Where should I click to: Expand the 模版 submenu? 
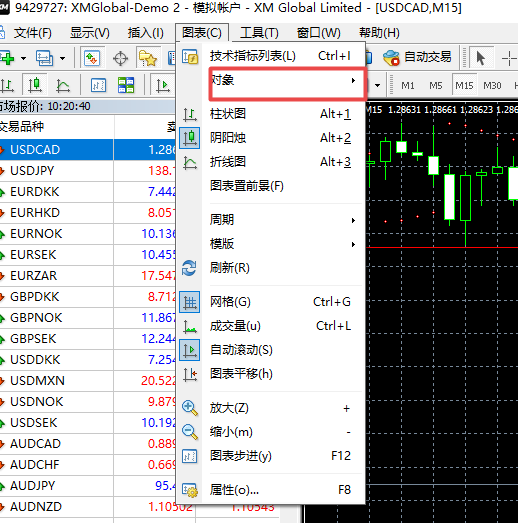(x=271, y=244)
